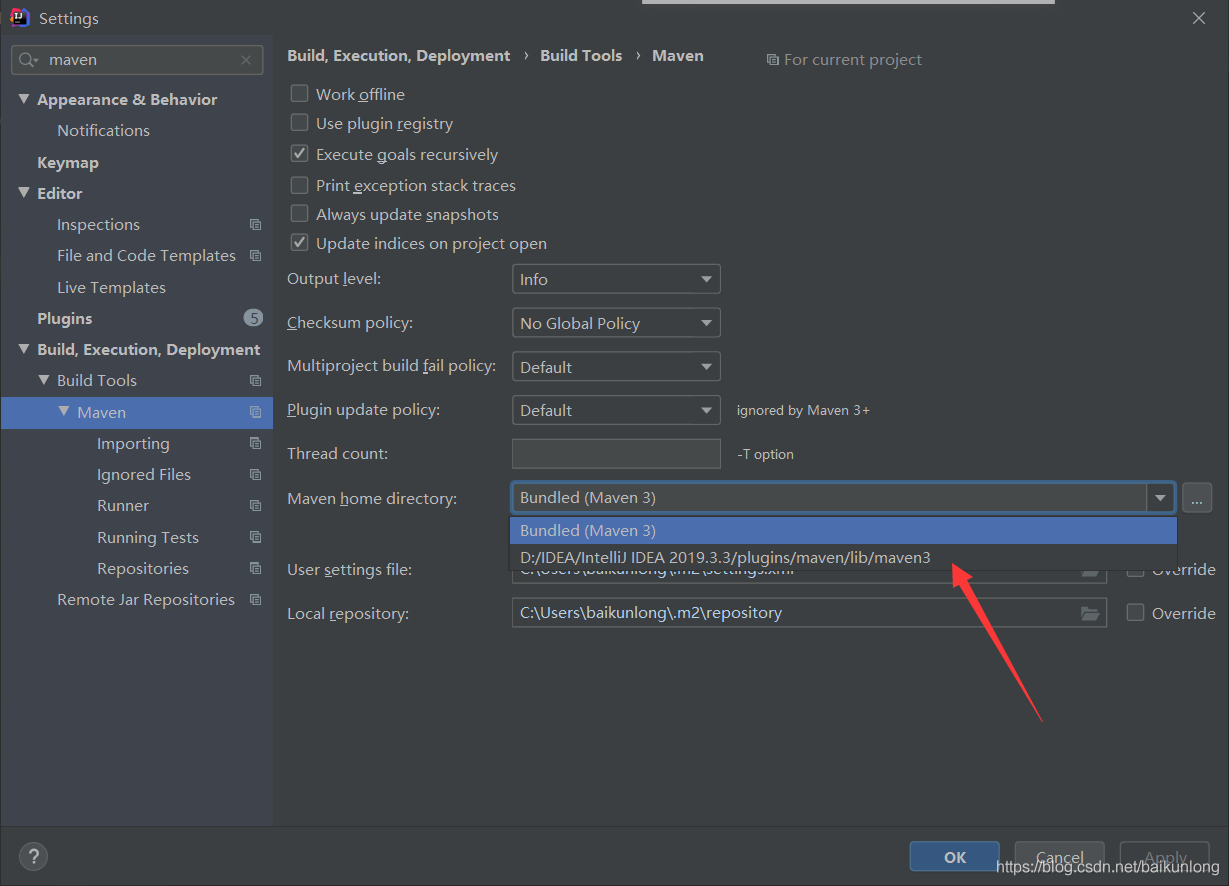Uncheck Execute goals recursively
Screen dimensions: 1229x886
pos(299,154)
